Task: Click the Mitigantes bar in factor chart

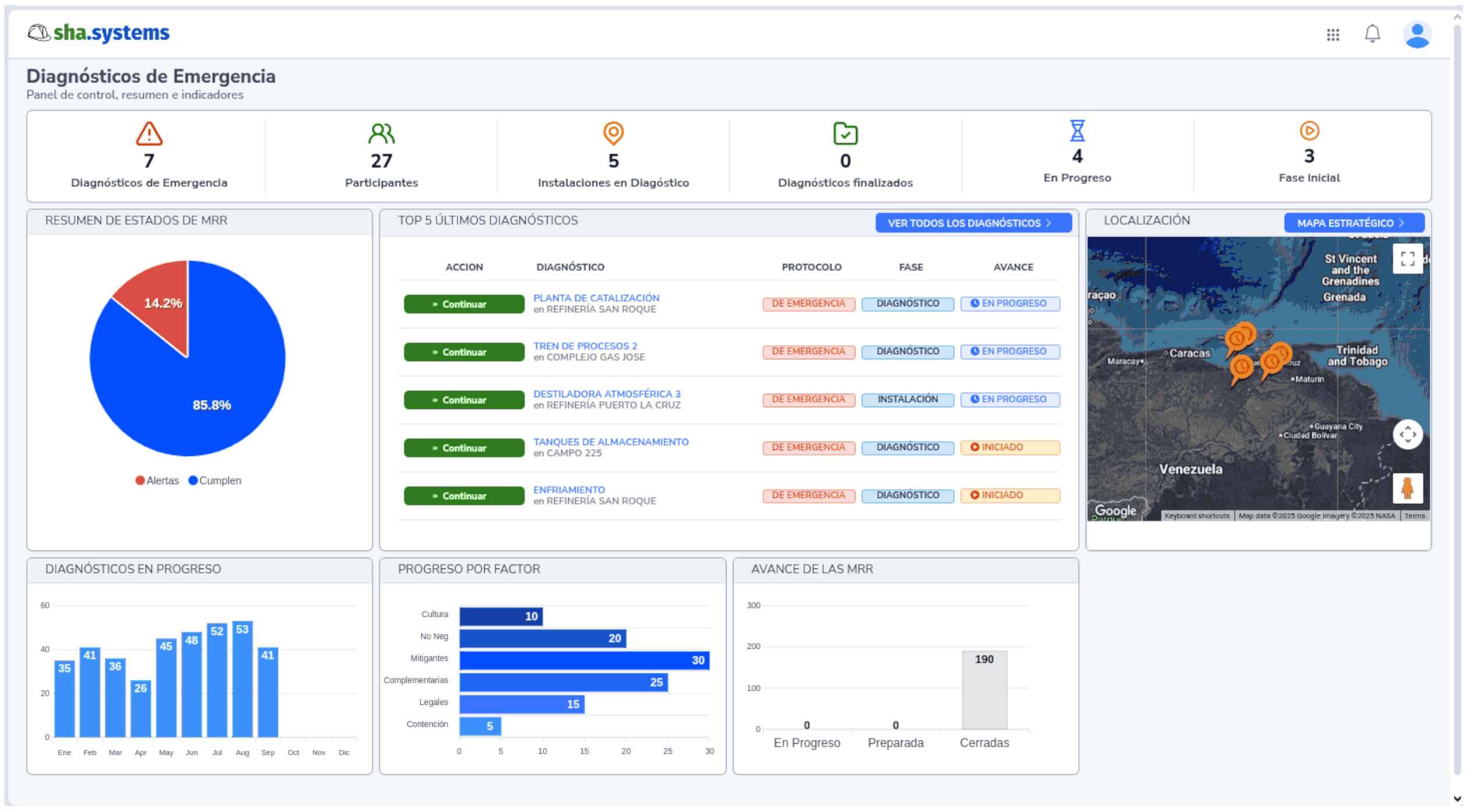Action: pos(584,660)
